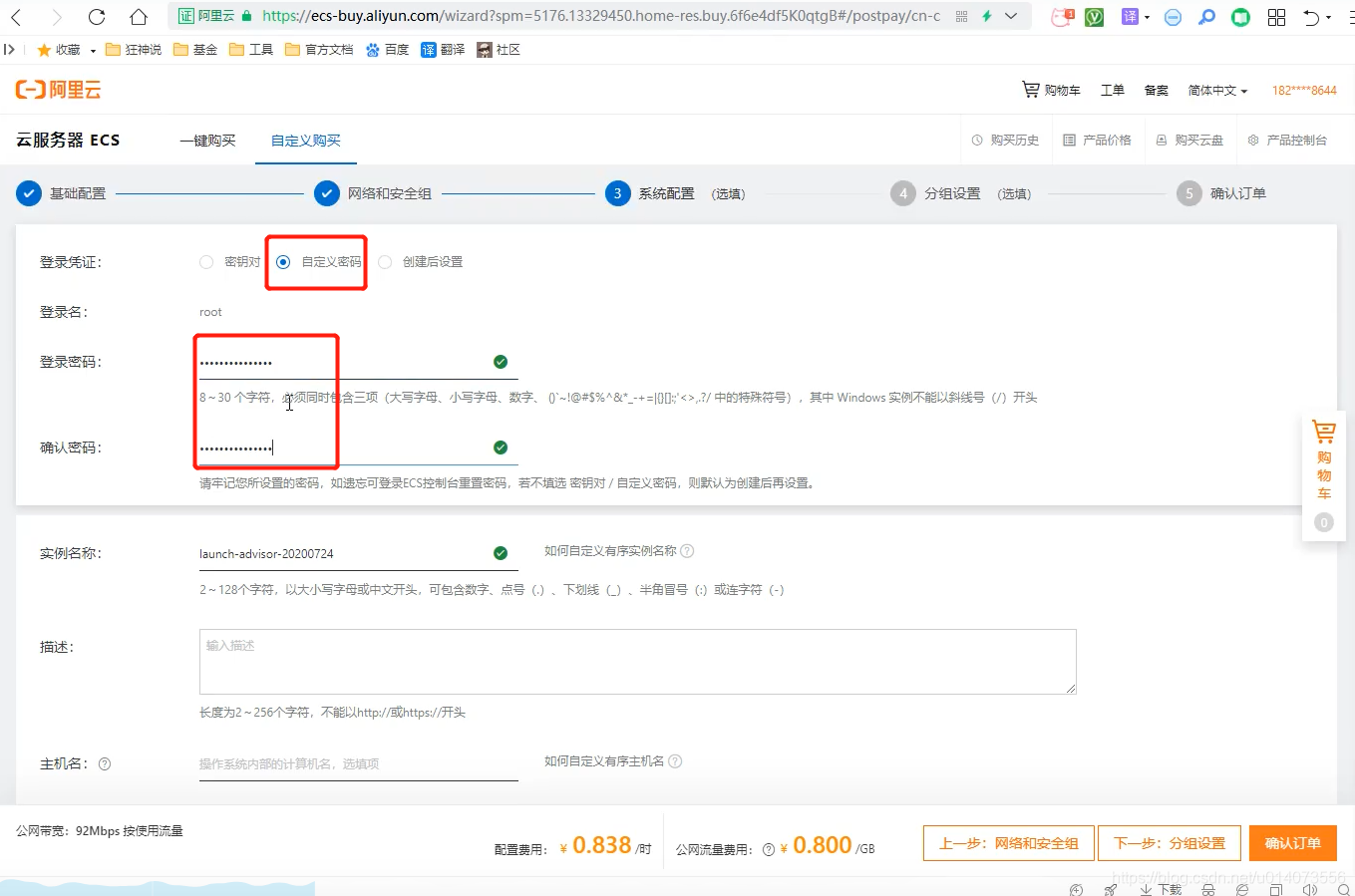The width and height of the screenshot is (1355, 896).
Task: Open the account 182****8644 link
Action: [x=1304, y=91]
